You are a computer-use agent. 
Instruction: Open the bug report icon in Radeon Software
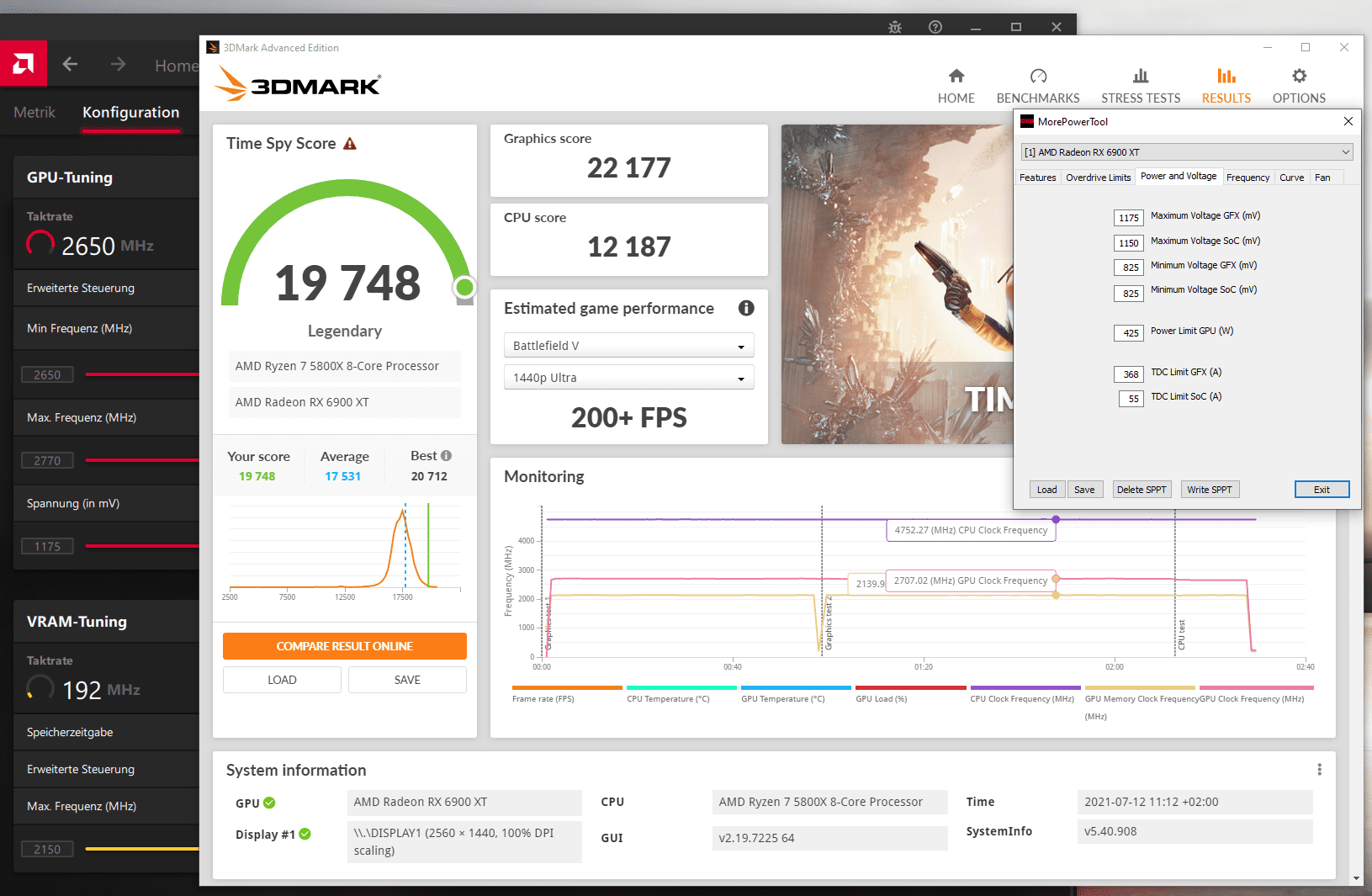tap(895, 27)
